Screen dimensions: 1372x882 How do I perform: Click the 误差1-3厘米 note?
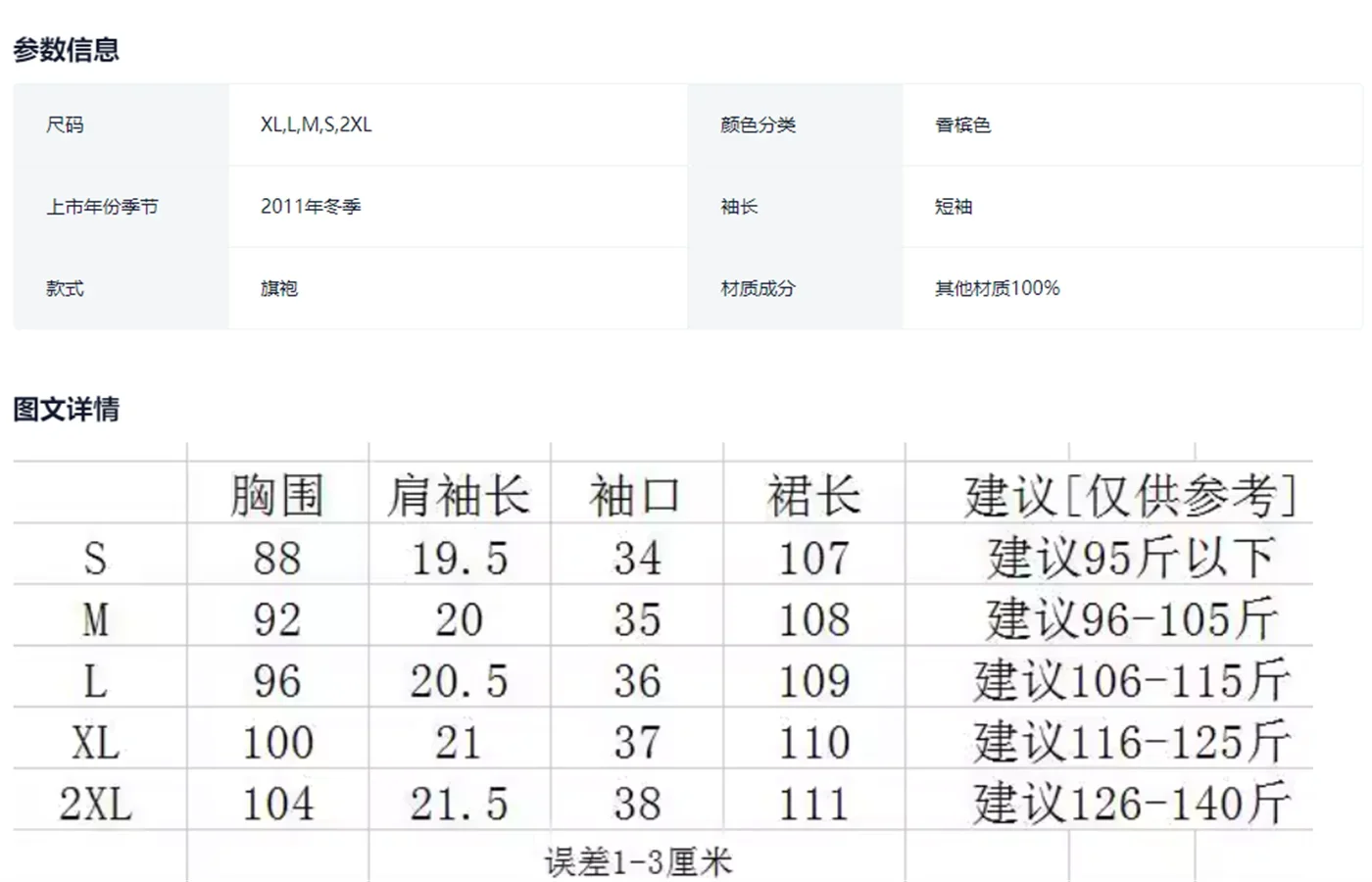tap(638, 862)
